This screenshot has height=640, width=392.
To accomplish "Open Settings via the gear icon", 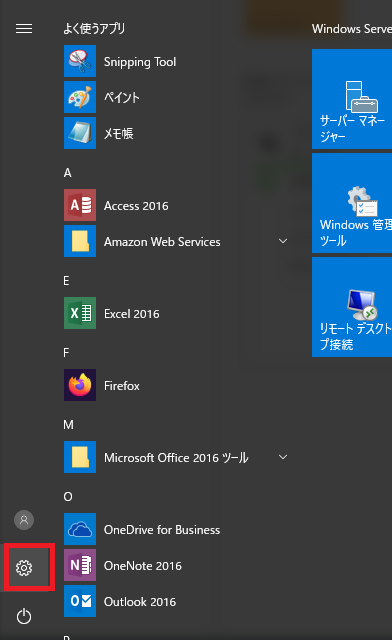I will tap(24, 568).
